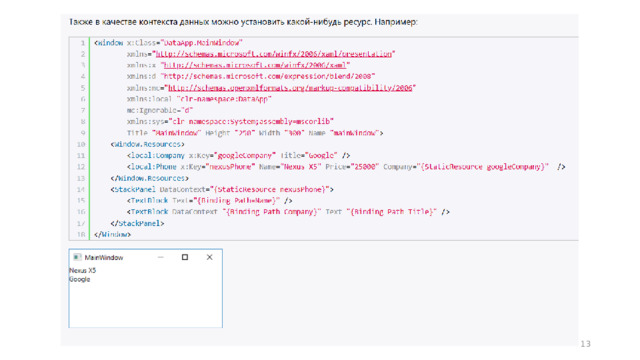Click the "clr-namespace:DataApp" value
Image resolution: width=640 pixels, height=360 pixels.
(x=224, y=99)
